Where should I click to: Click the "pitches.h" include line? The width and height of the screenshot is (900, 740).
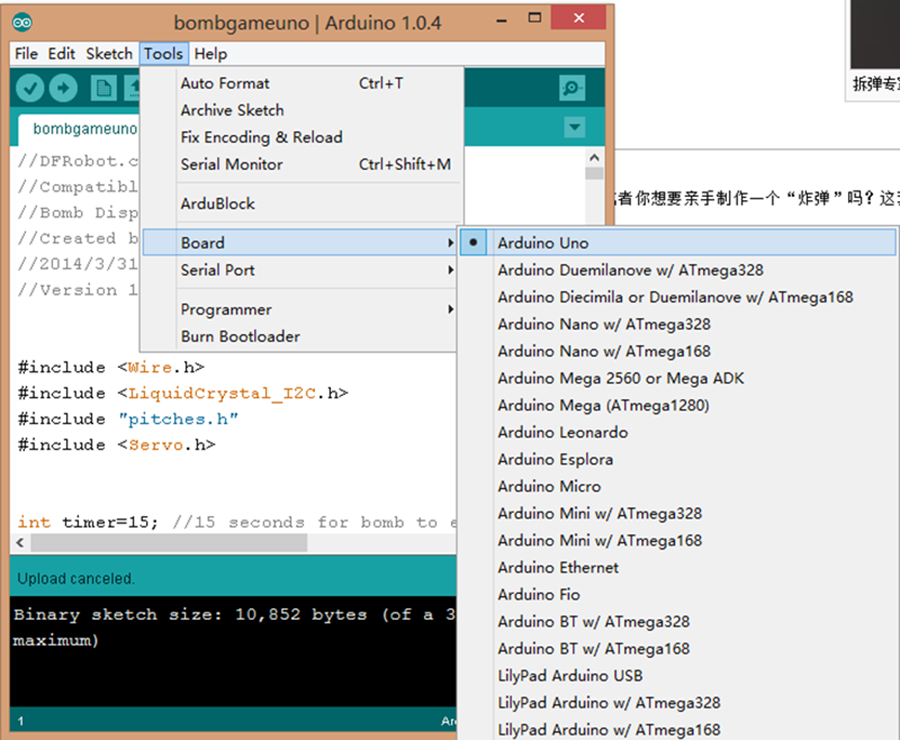coord(128,419)
